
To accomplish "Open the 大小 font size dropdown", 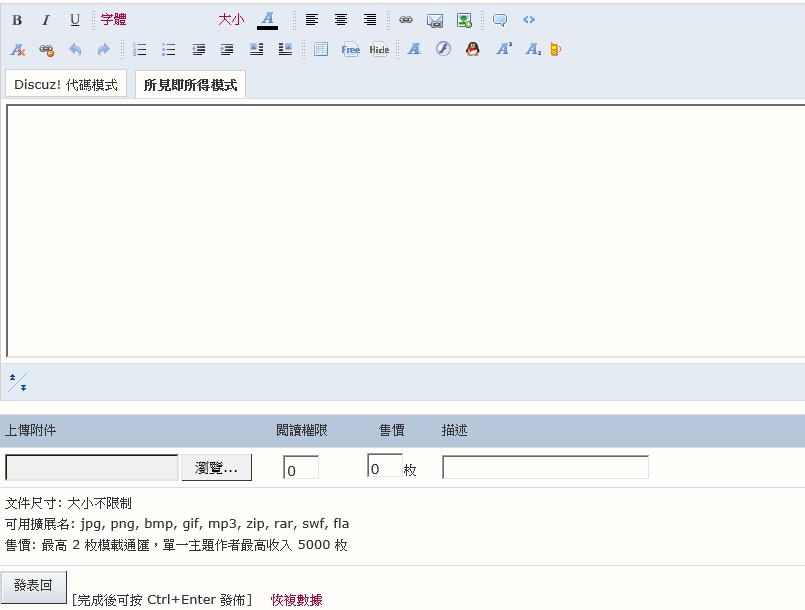I will pyautogui.click(x=231, y=20).
